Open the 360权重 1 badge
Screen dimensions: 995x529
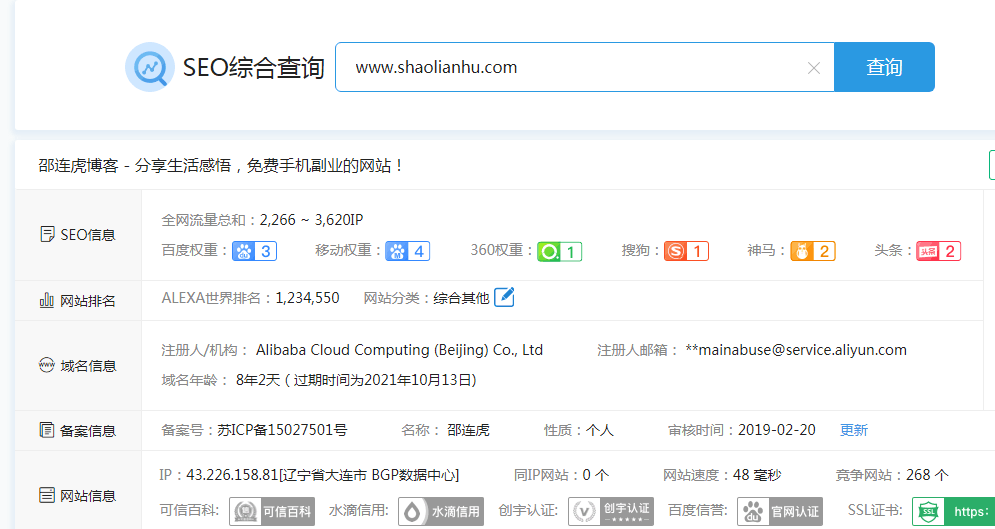(559, 252)
